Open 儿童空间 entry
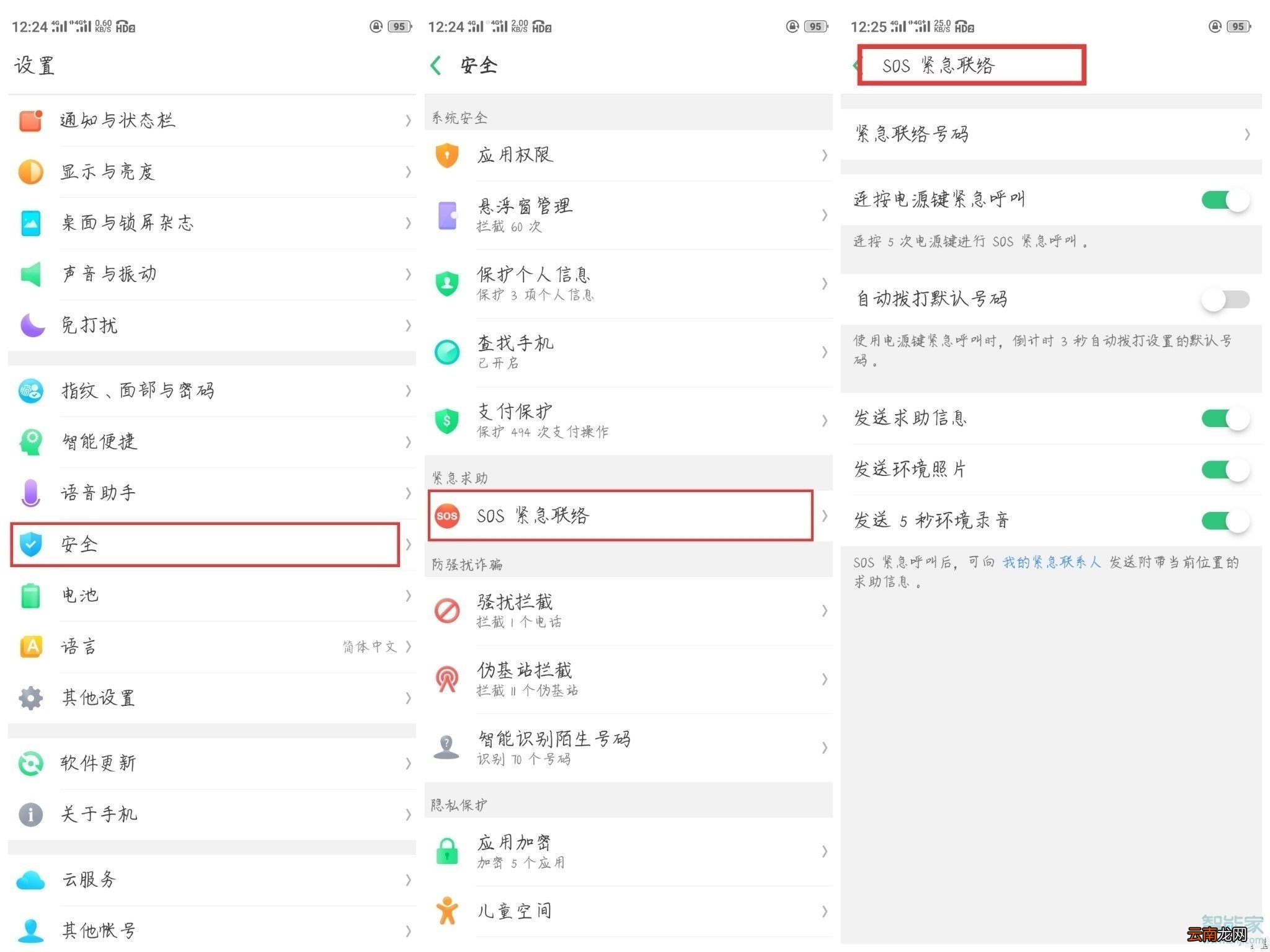The image size is (1270, 952). click(628, 911)
